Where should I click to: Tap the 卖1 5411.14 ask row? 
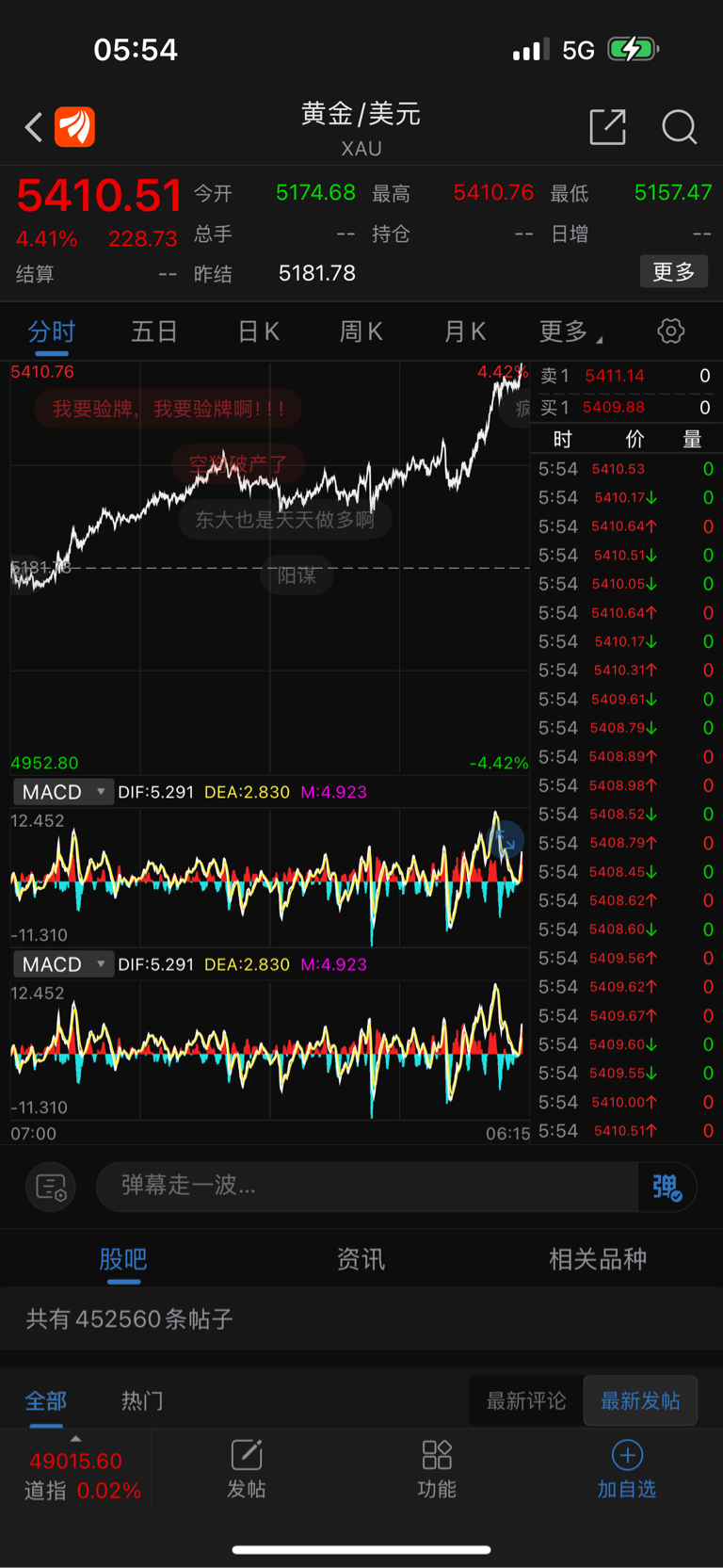tap(625, 376)
